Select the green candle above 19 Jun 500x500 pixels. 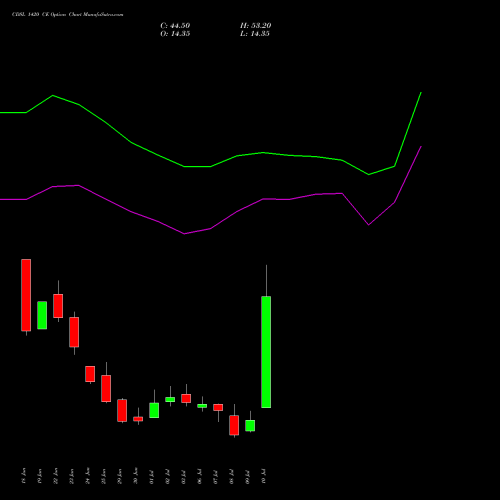pyautogui.click(x=42, y=315)
